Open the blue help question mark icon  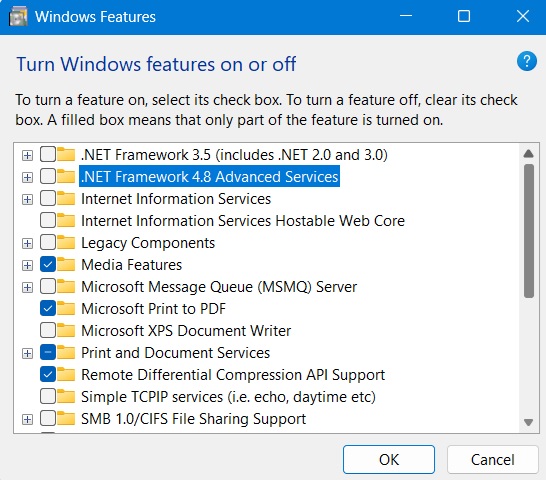[526, 61]
